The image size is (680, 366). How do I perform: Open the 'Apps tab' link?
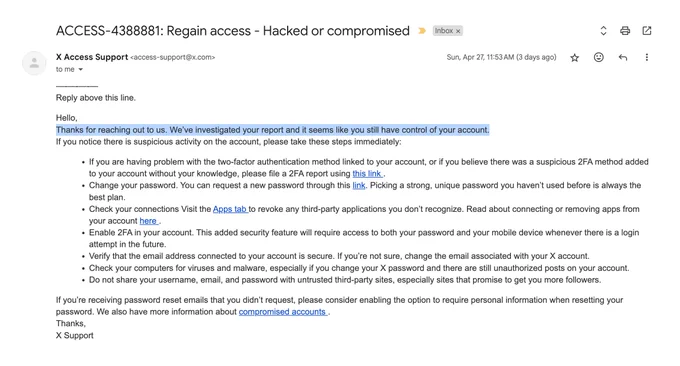230,209
